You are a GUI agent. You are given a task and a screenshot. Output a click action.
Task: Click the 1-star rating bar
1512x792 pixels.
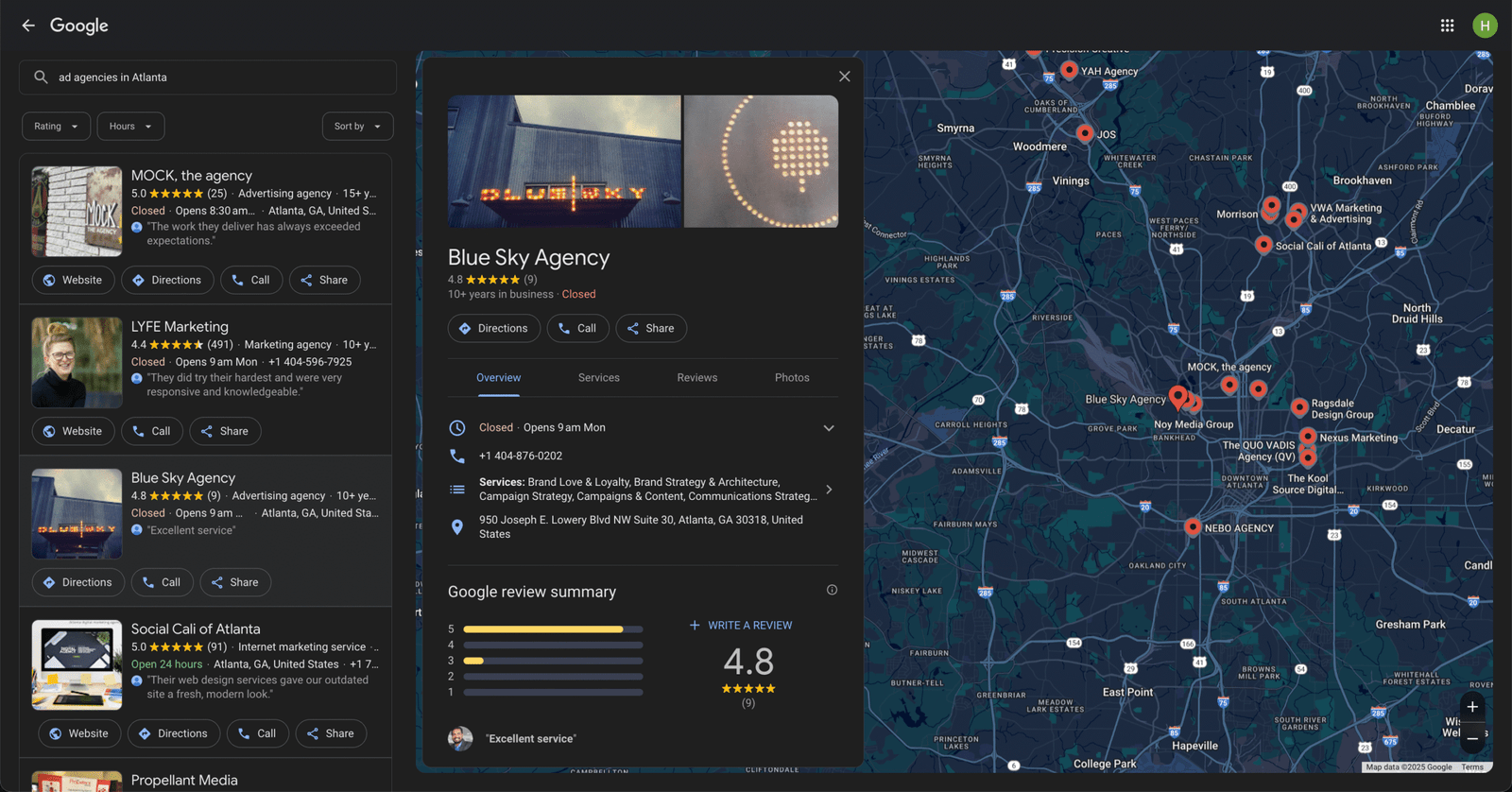click(553, 693)
